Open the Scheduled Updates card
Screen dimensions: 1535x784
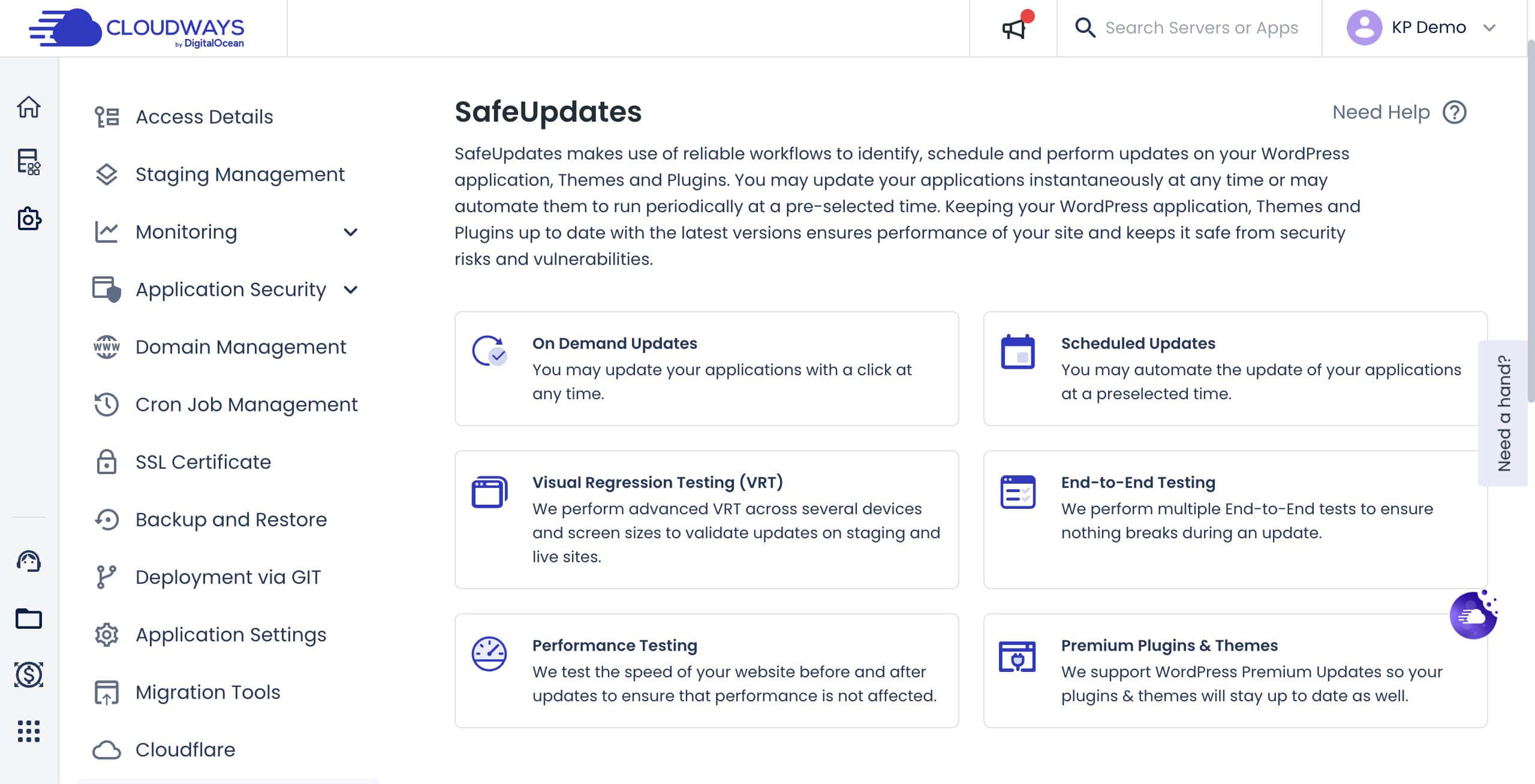1235,368
